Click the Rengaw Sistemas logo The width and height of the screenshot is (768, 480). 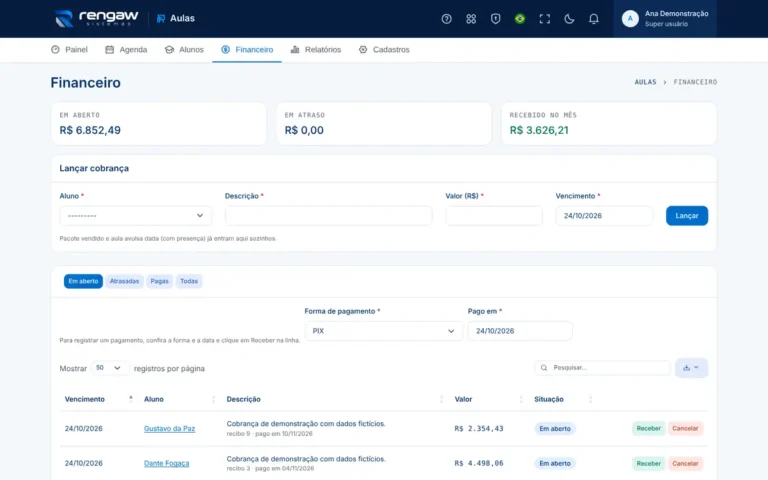(x=96, y=19)
